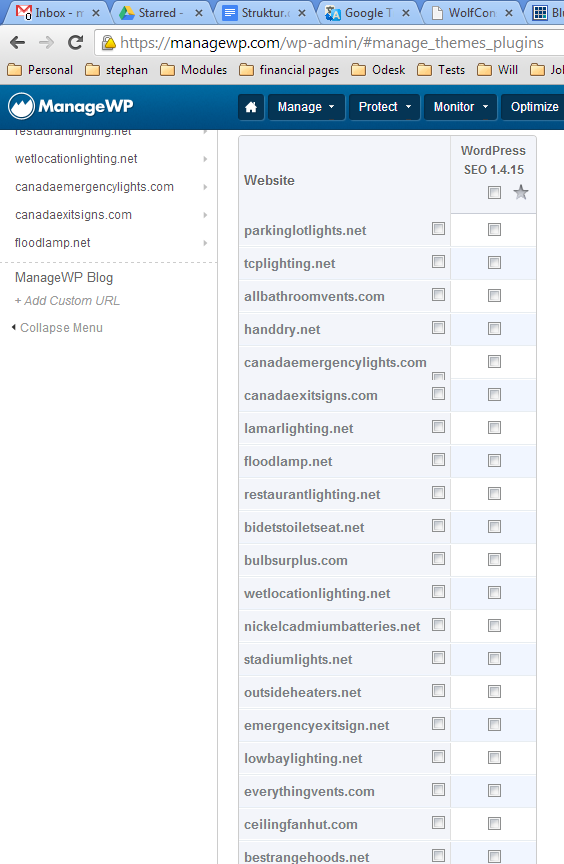The image size is (564, 864).
Task: Tick the WordPress SEO select-all checkbox
Action: pyautogui.click(x=495, y=192)
